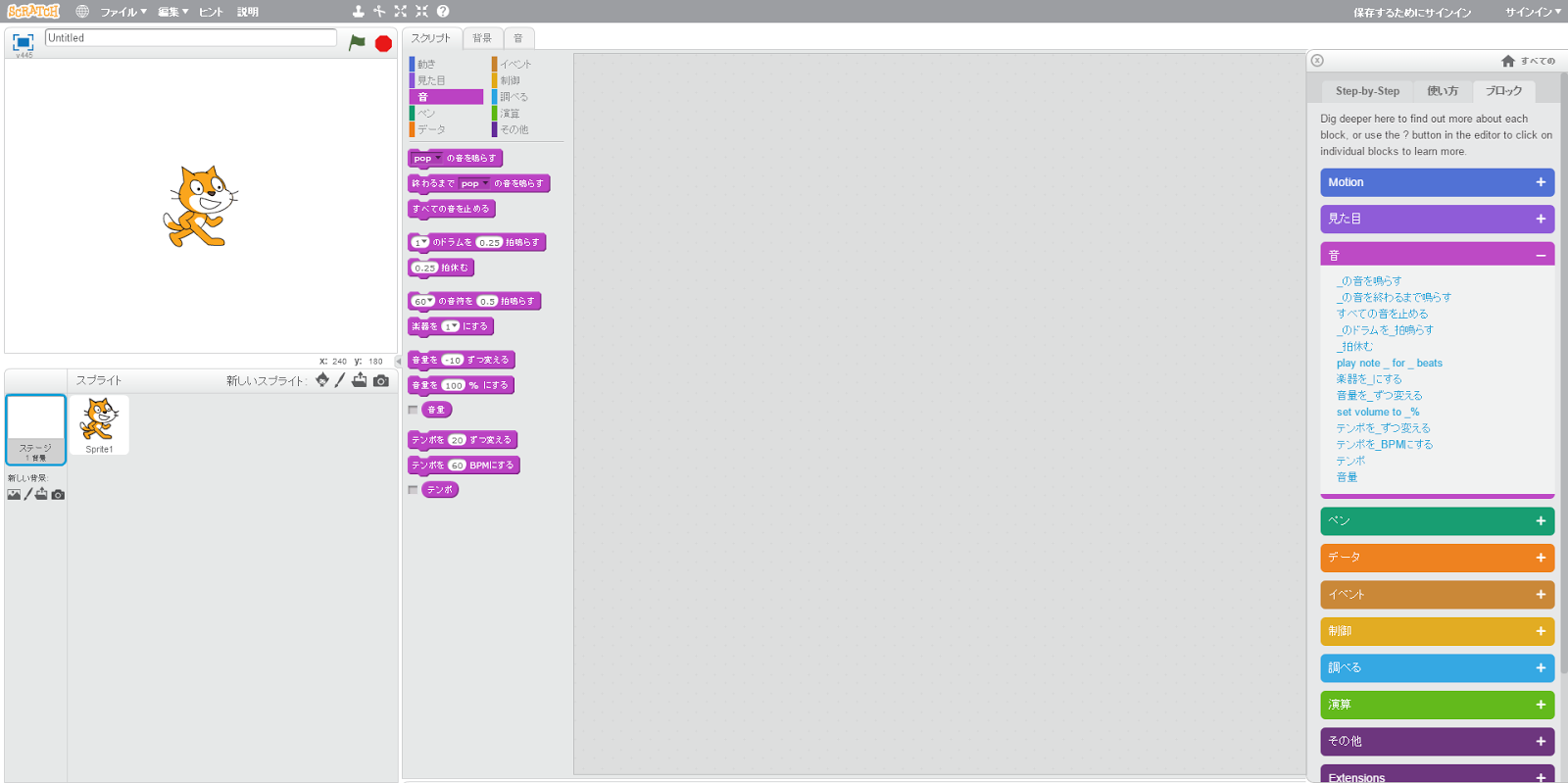This screenshot has width=1568, height=783.
Task: Click the 説明 menu item
Action: (248, 12)
